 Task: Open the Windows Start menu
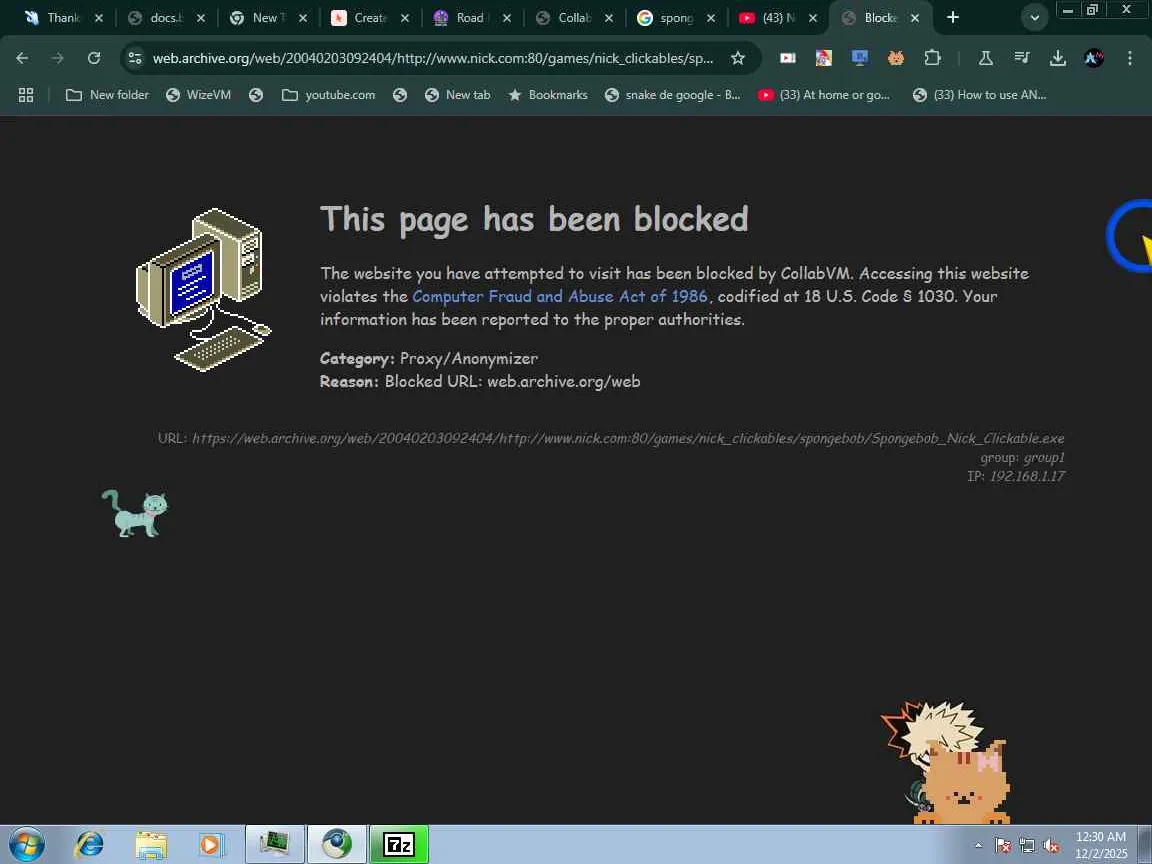[26, 844]
